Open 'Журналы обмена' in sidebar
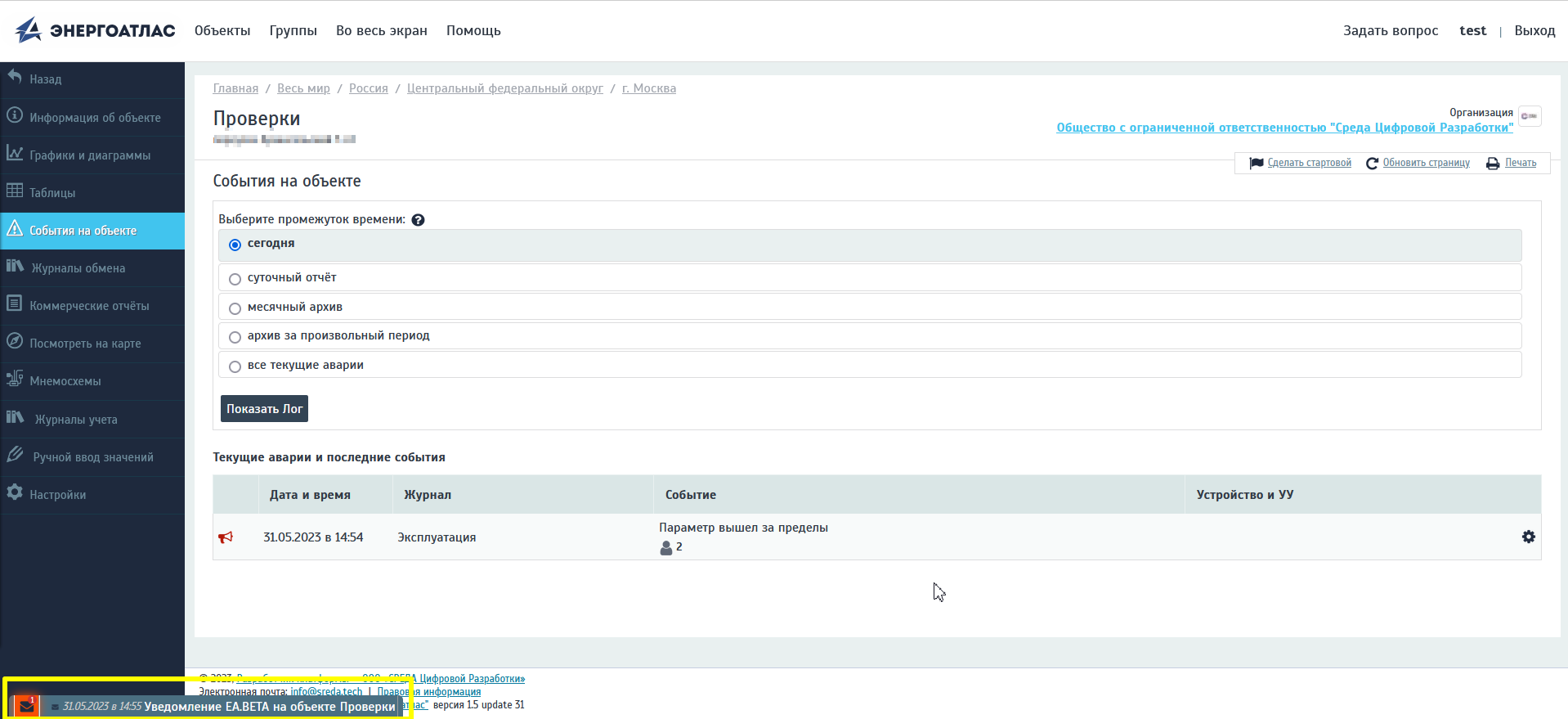Viewport: 1568px width, 719px height. [x=78, y=268]
